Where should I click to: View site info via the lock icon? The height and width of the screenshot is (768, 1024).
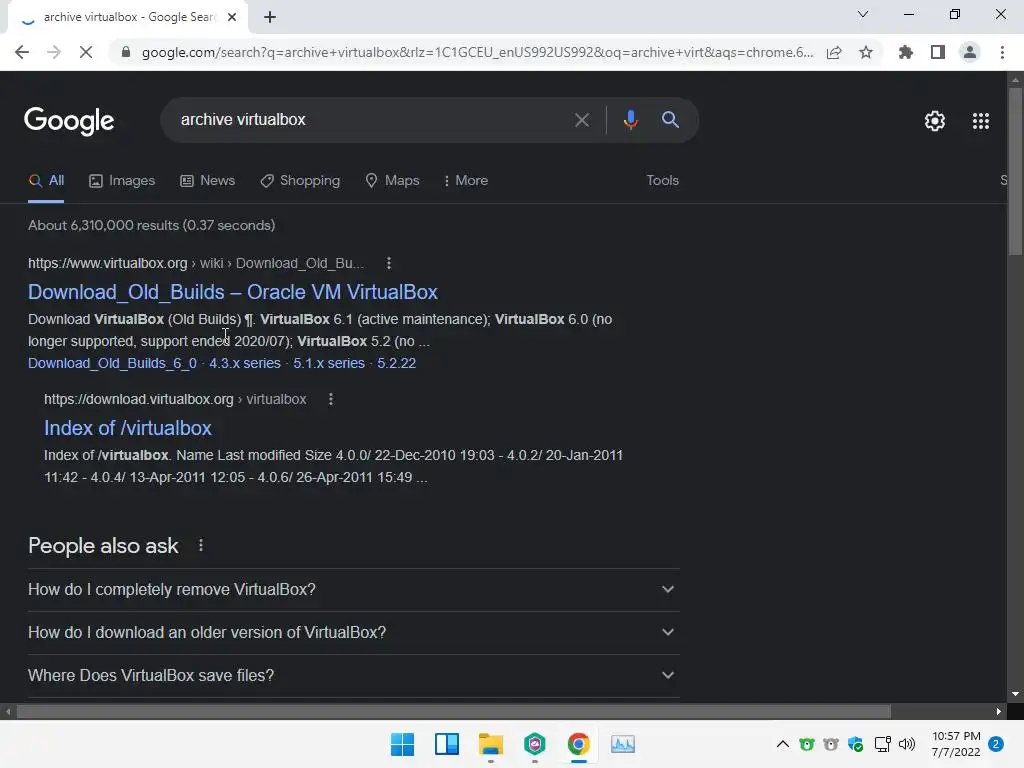(x=126, y=52)
